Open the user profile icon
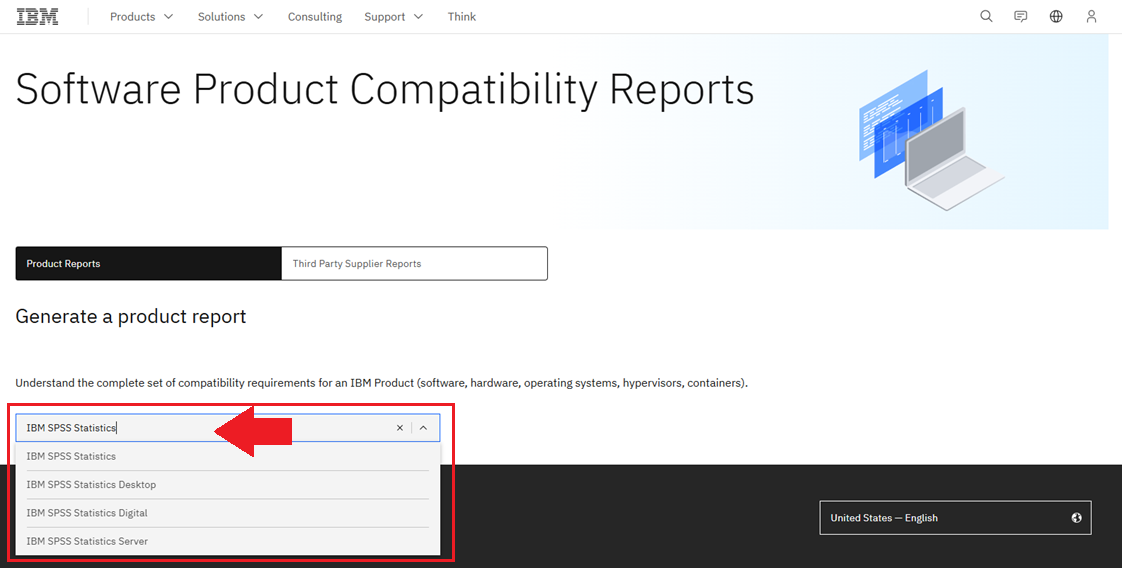This screenshot has width=1122, height=568. click(1091, 16)
